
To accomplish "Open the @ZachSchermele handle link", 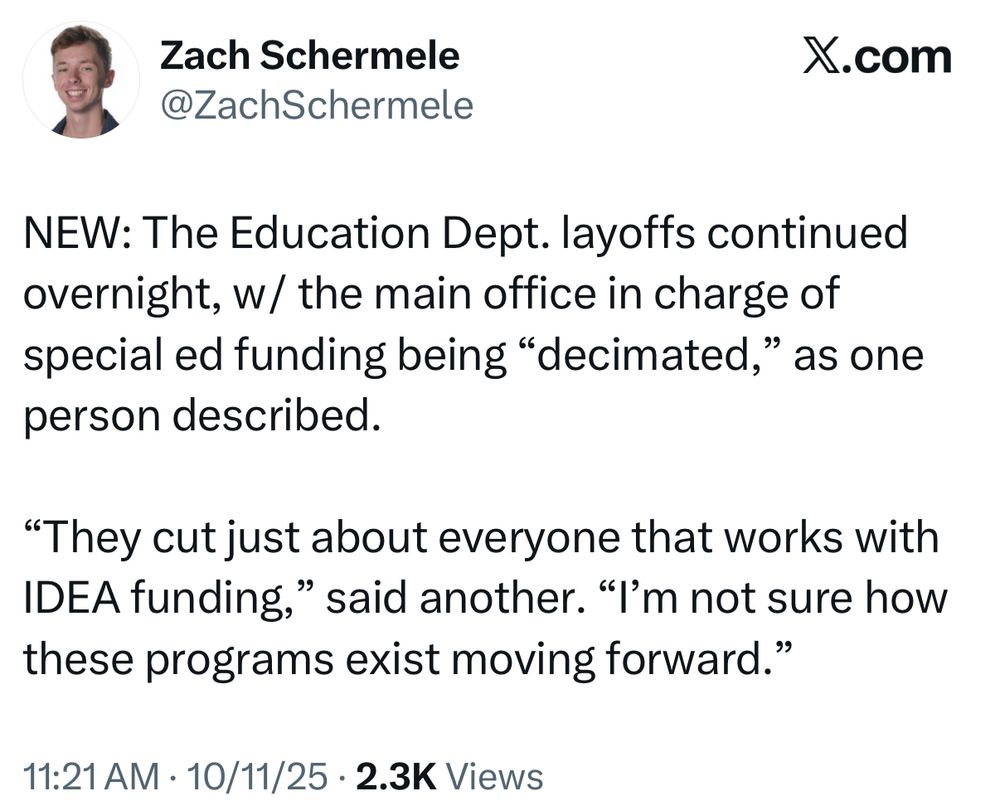I will click(x=317, y=105).
